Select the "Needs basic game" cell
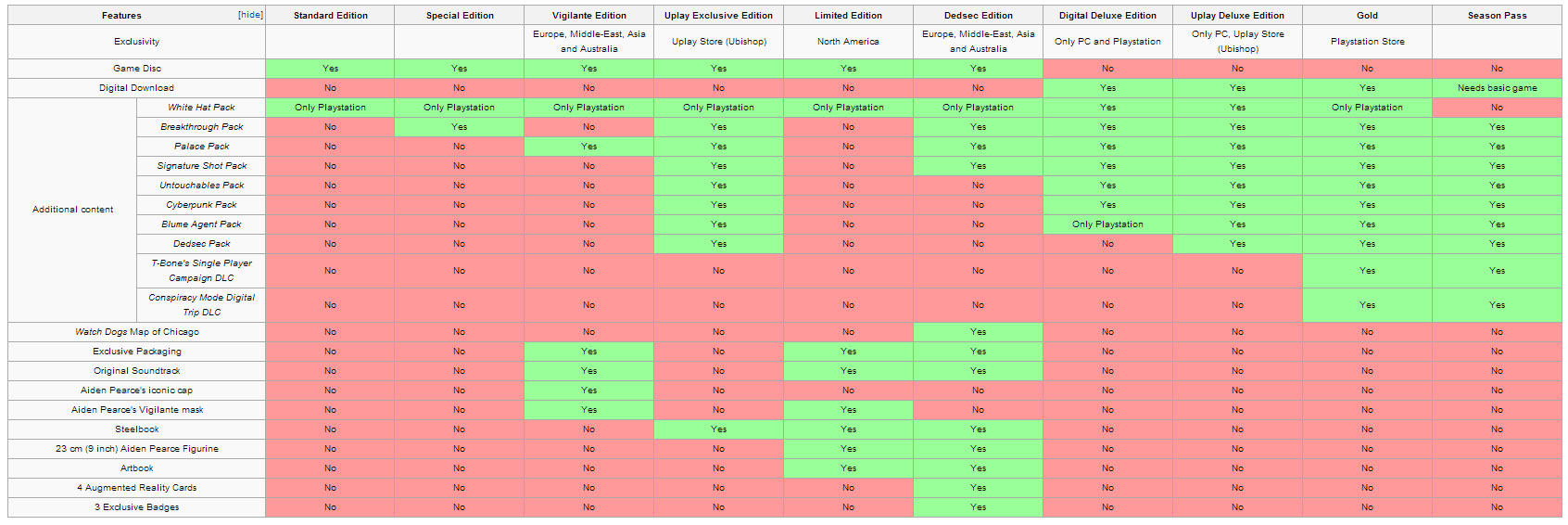The height and width of the screenshot is (525, 1568). coord(1497,88)
